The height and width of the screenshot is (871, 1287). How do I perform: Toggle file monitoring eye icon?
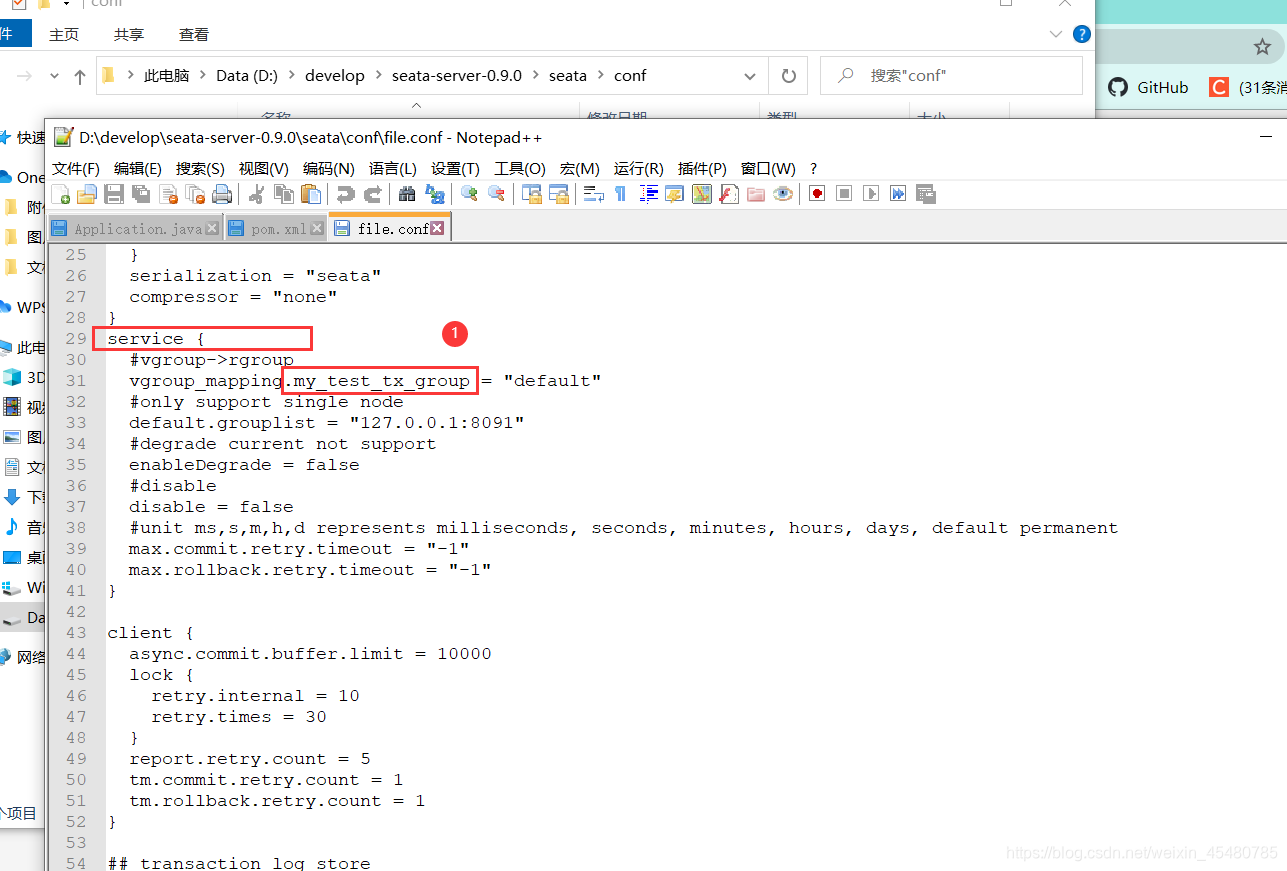coord(783,194)
